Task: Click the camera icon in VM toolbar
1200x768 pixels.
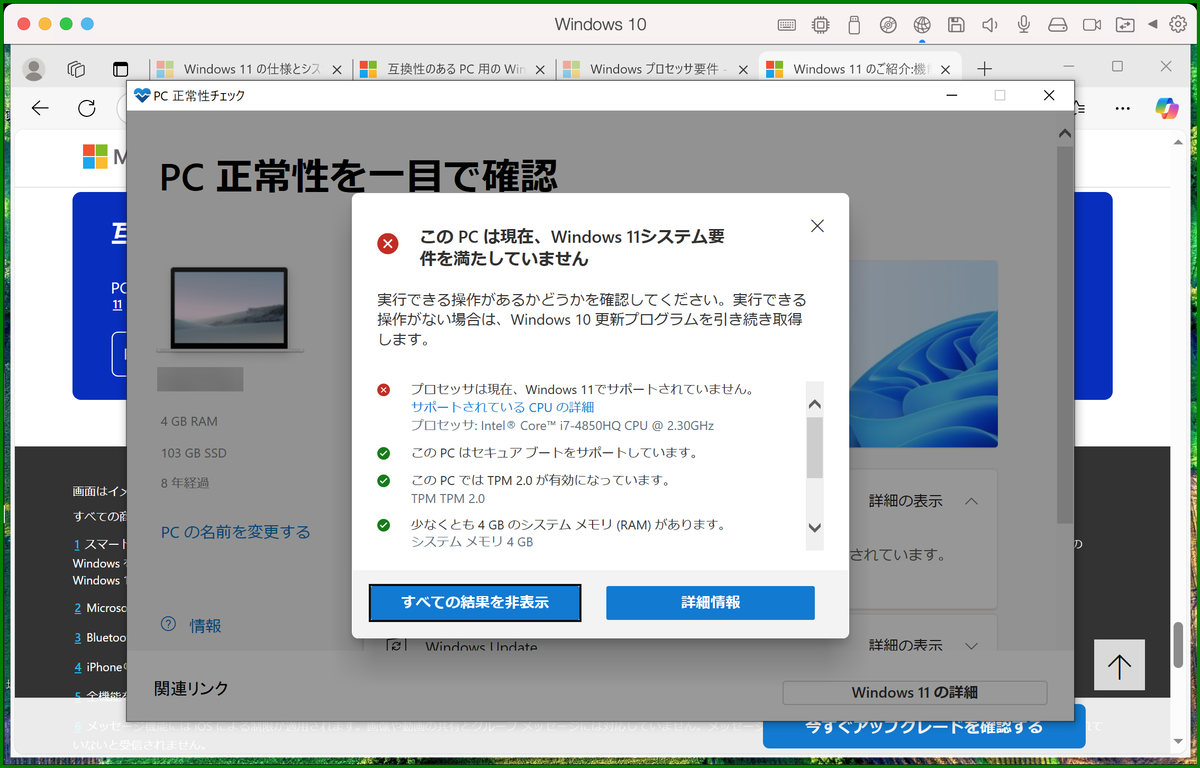Action: click(x=1092, y=24)
